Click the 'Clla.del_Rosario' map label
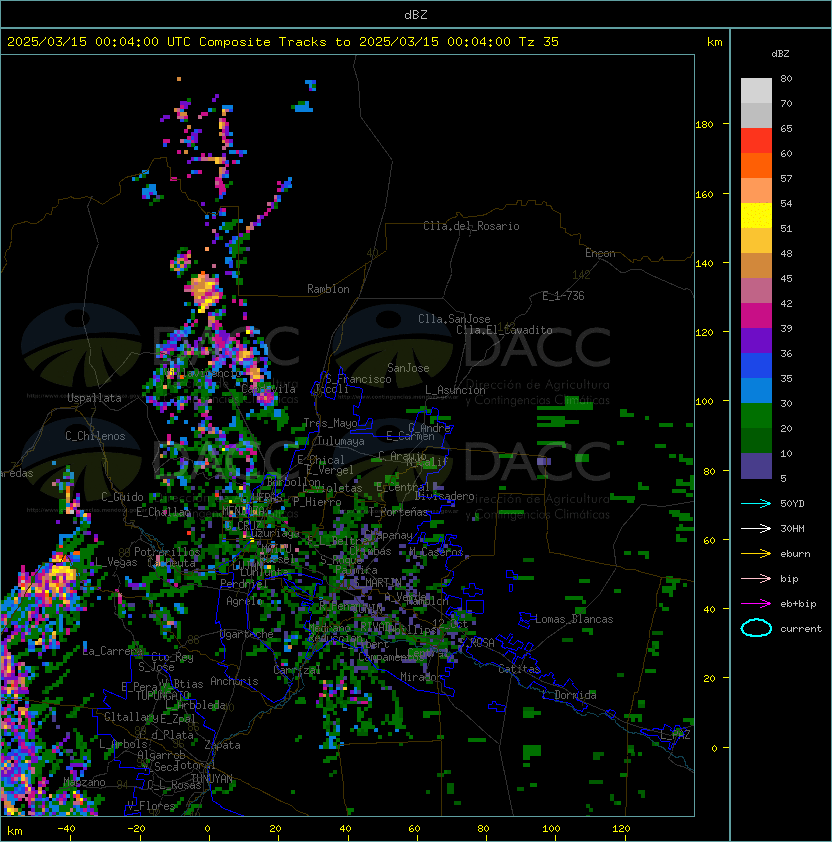 coord(471,226)
